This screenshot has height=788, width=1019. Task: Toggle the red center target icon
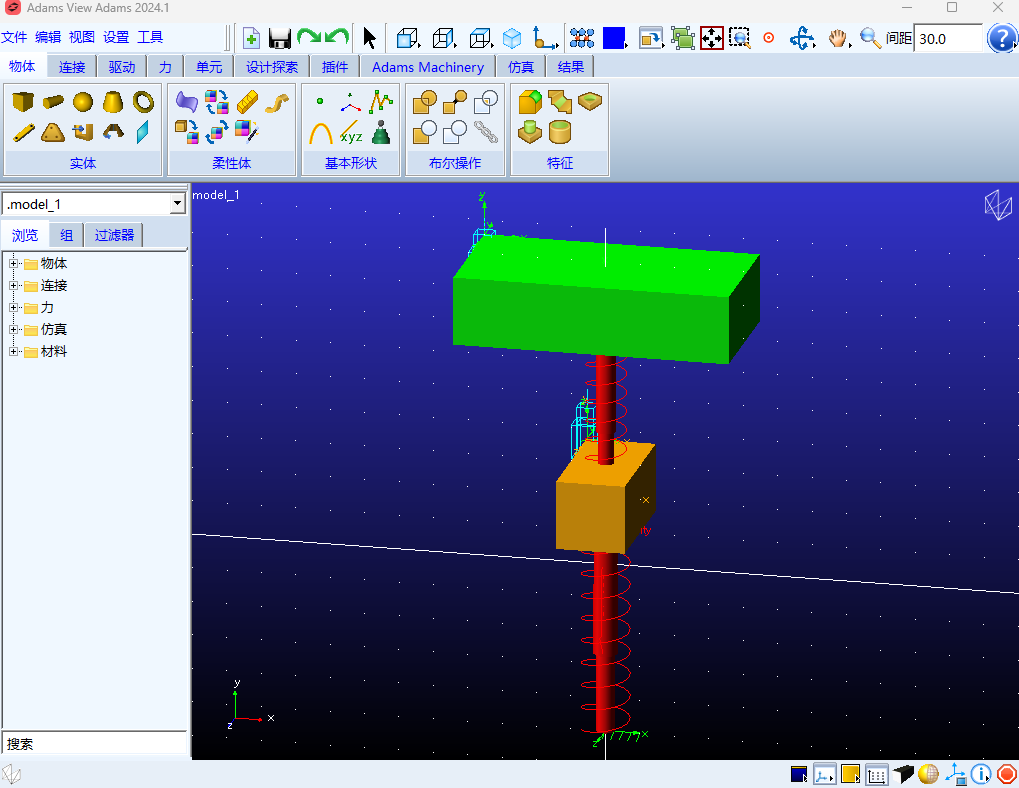[769, 38]
